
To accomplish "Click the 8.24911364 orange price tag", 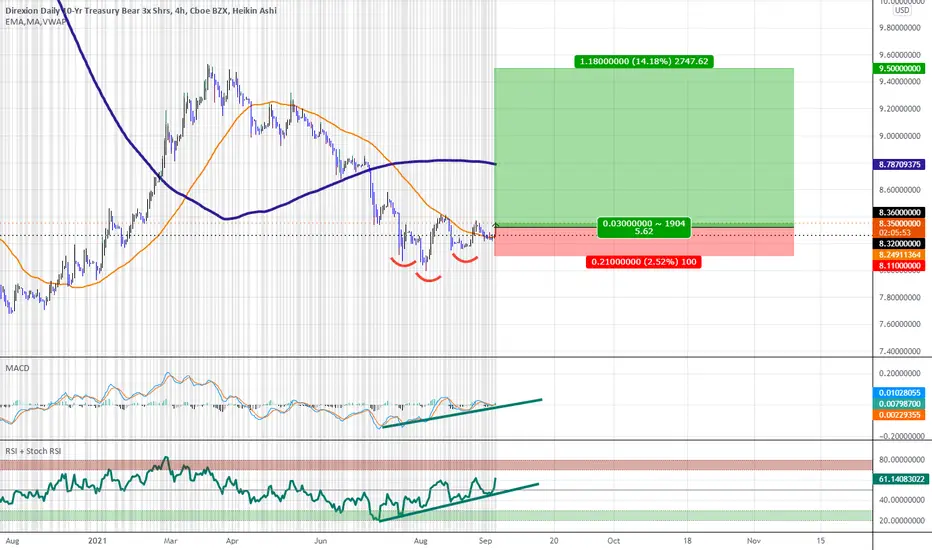I will click(900, 254).
